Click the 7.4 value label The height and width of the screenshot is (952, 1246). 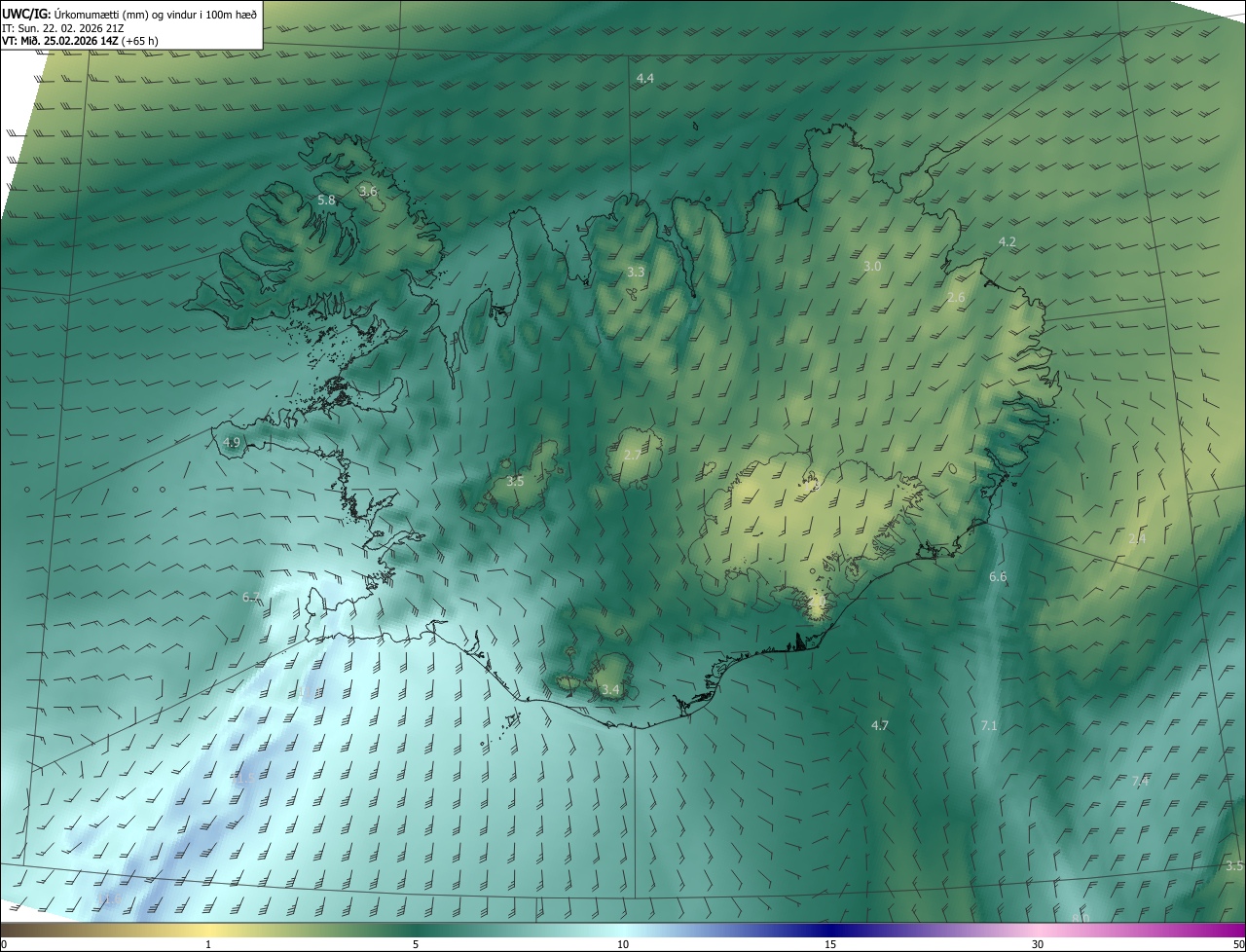point(1140,781)
